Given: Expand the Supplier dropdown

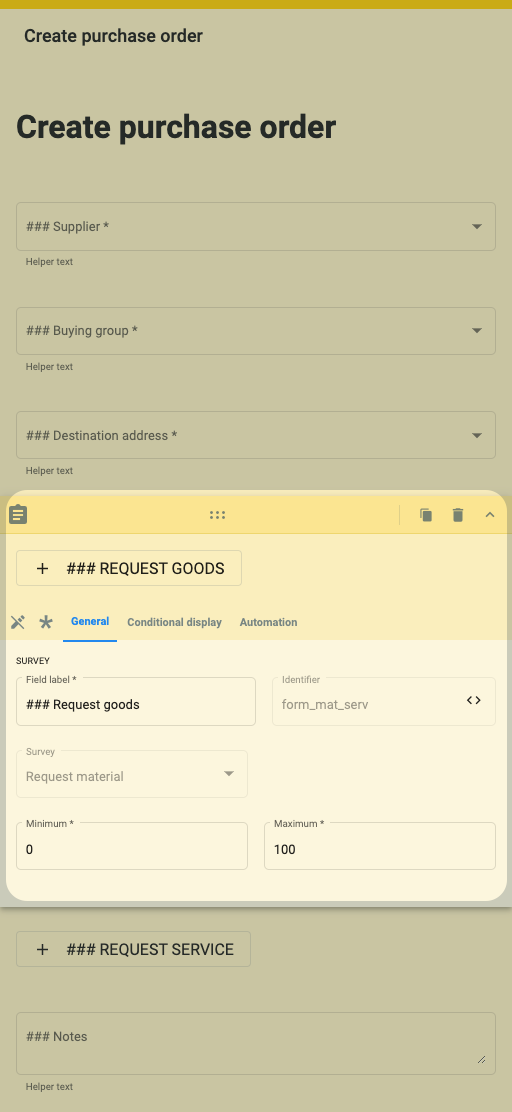Looking at the screenshot, I should pos(256,226).
